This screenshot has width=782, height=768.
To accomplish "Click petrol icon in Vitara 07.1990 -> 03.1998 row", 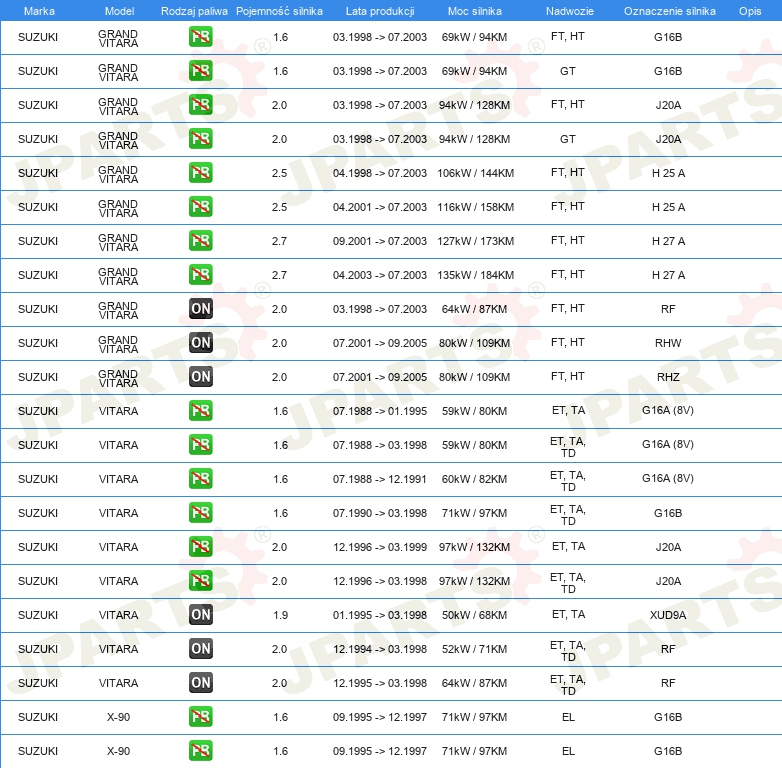I will pos(200,512).
